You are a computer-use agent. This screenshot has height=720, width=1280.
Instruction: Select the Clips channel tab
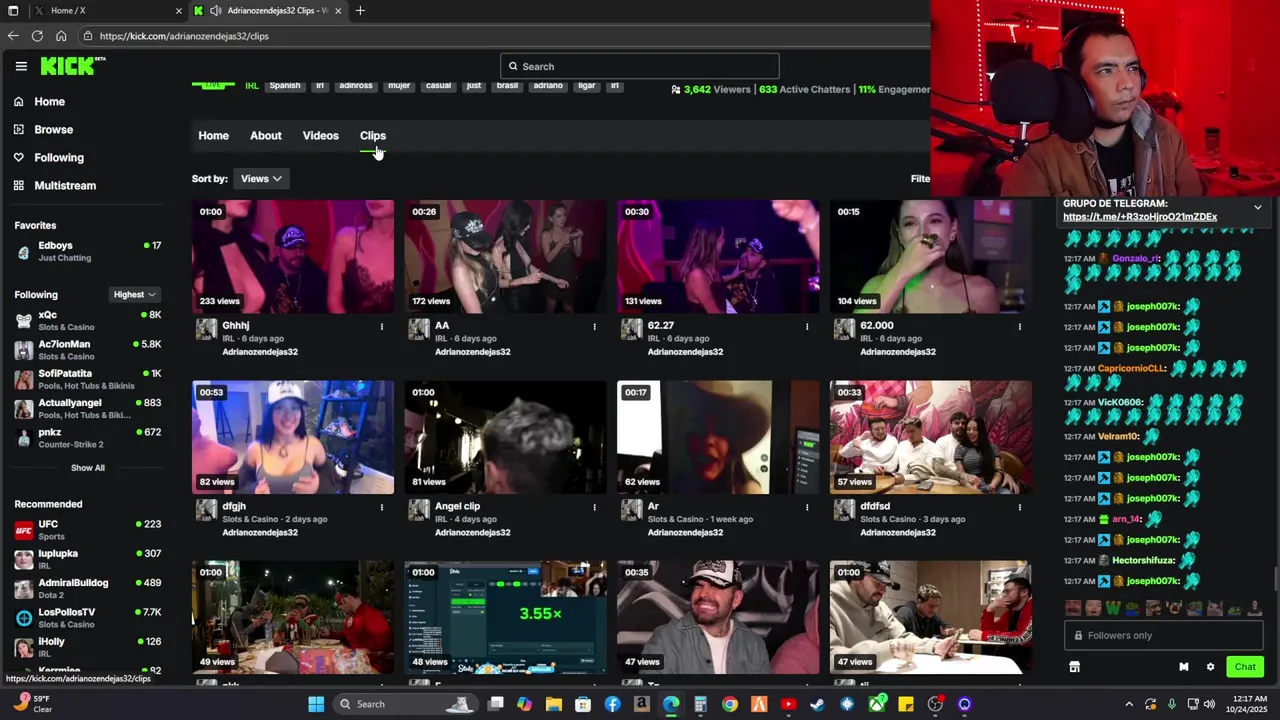[x=373, y=136]
